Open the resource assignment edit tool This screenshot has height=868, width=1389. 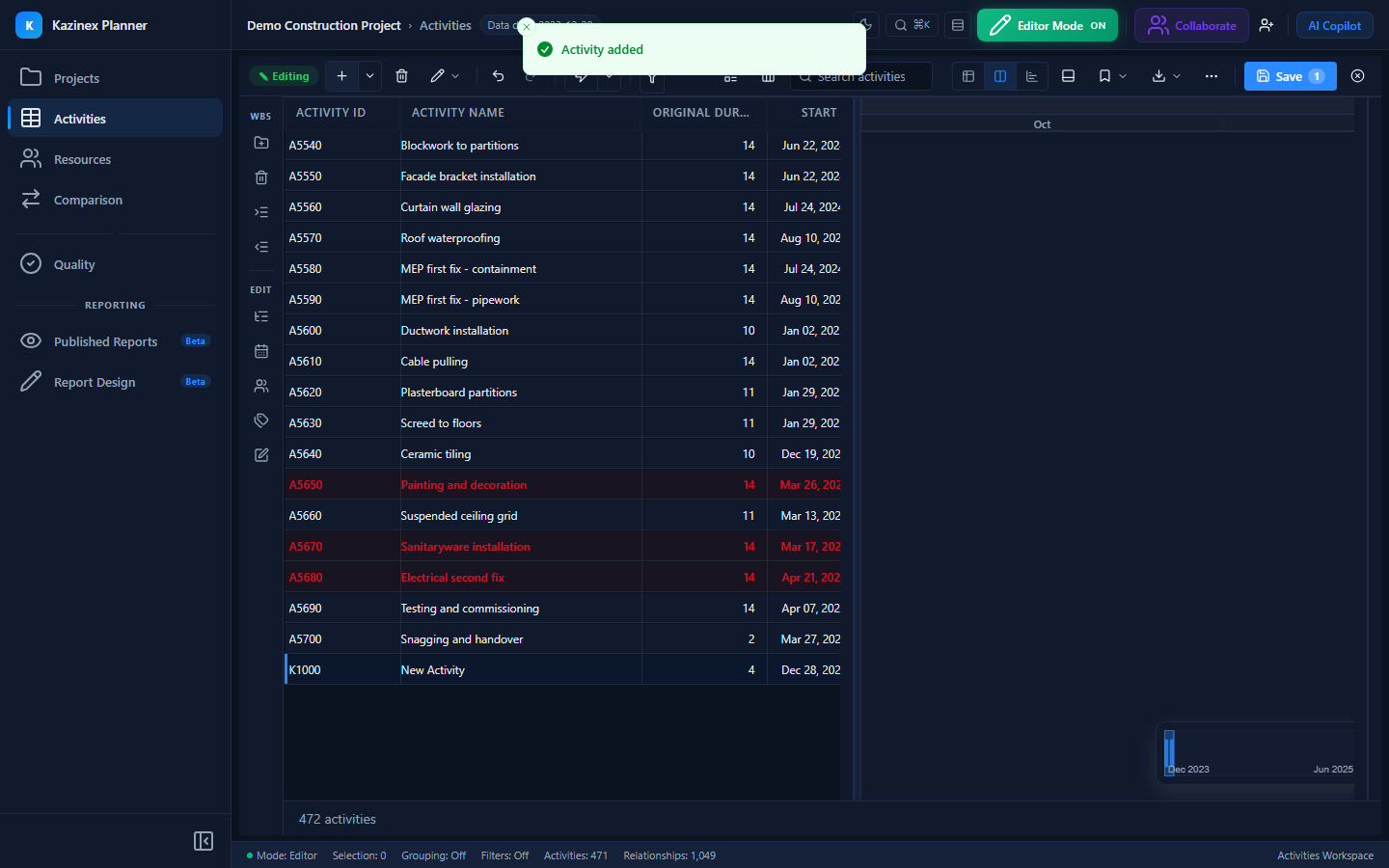coord(261,386)
